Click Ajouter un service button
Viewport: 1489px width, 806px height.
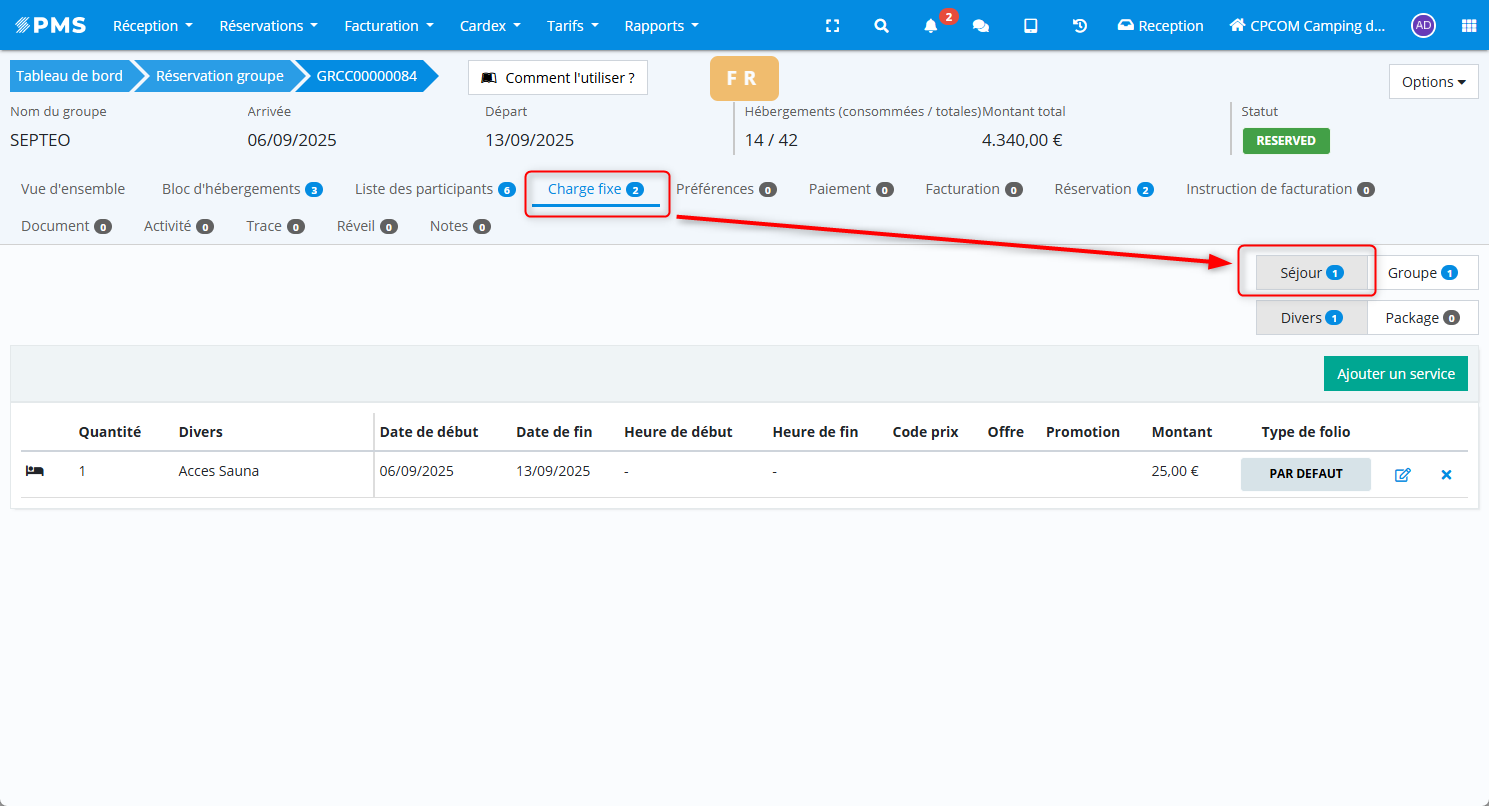click(x=1395, y=374)
